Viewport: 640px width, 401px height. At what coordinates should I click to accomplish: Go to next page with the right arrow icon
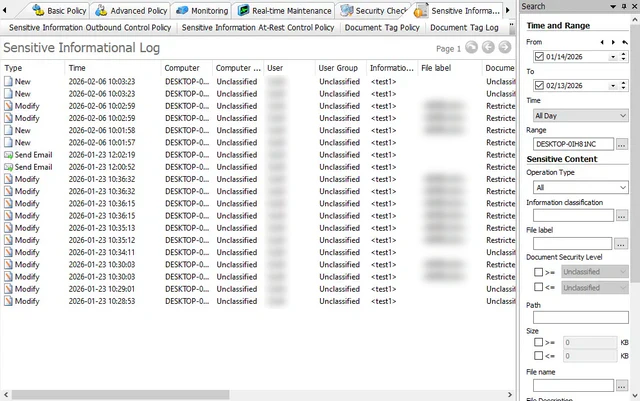click(x=505, y=48)
